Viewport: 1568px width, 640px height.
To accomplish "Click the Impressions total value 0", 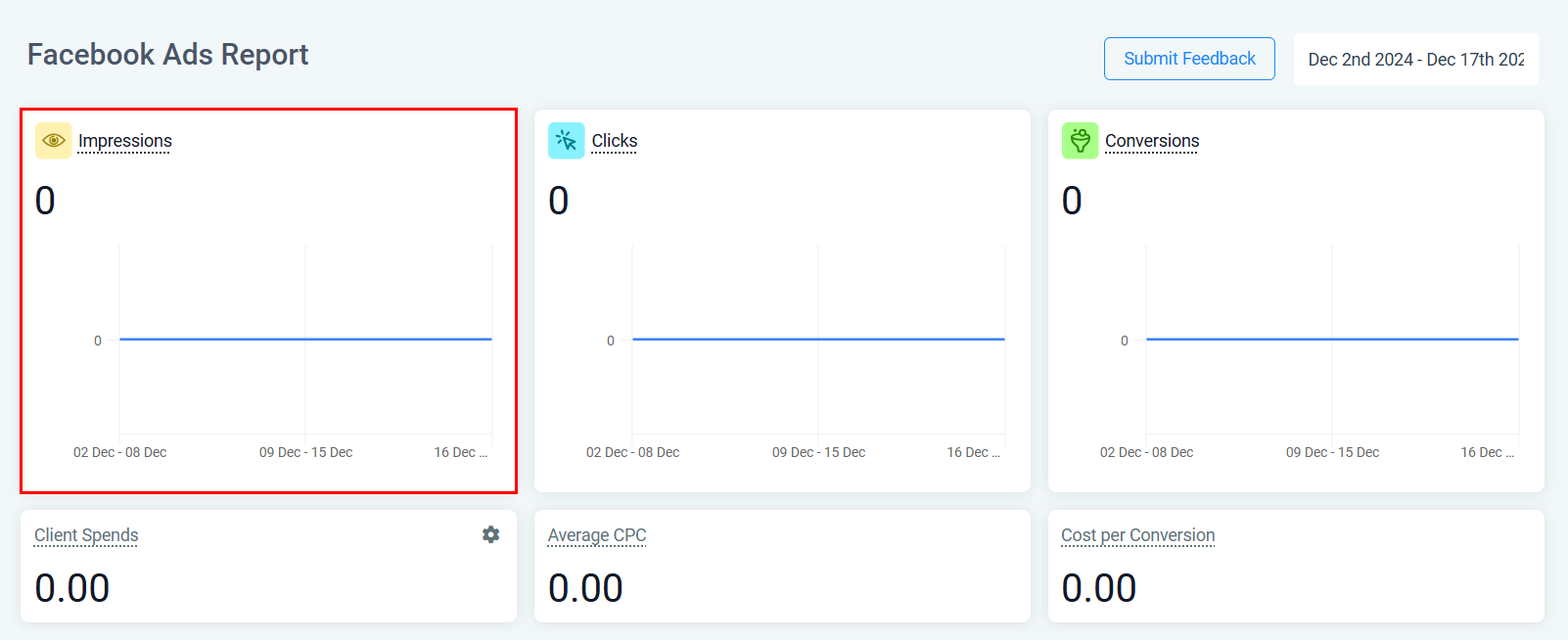I will point(45,201).
